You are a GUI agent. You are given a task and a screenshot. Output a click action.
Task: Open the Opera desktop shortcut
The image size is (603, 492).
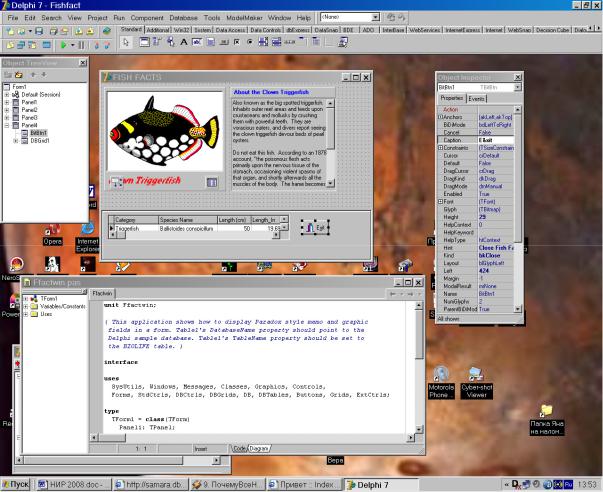[52, 235]
